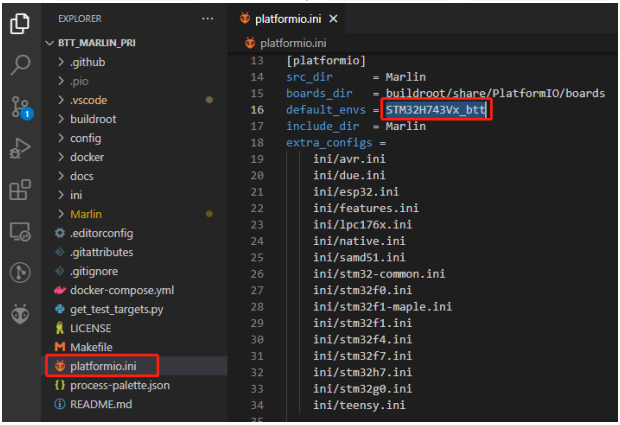Open the Search view icon

(x=20, y=65)
